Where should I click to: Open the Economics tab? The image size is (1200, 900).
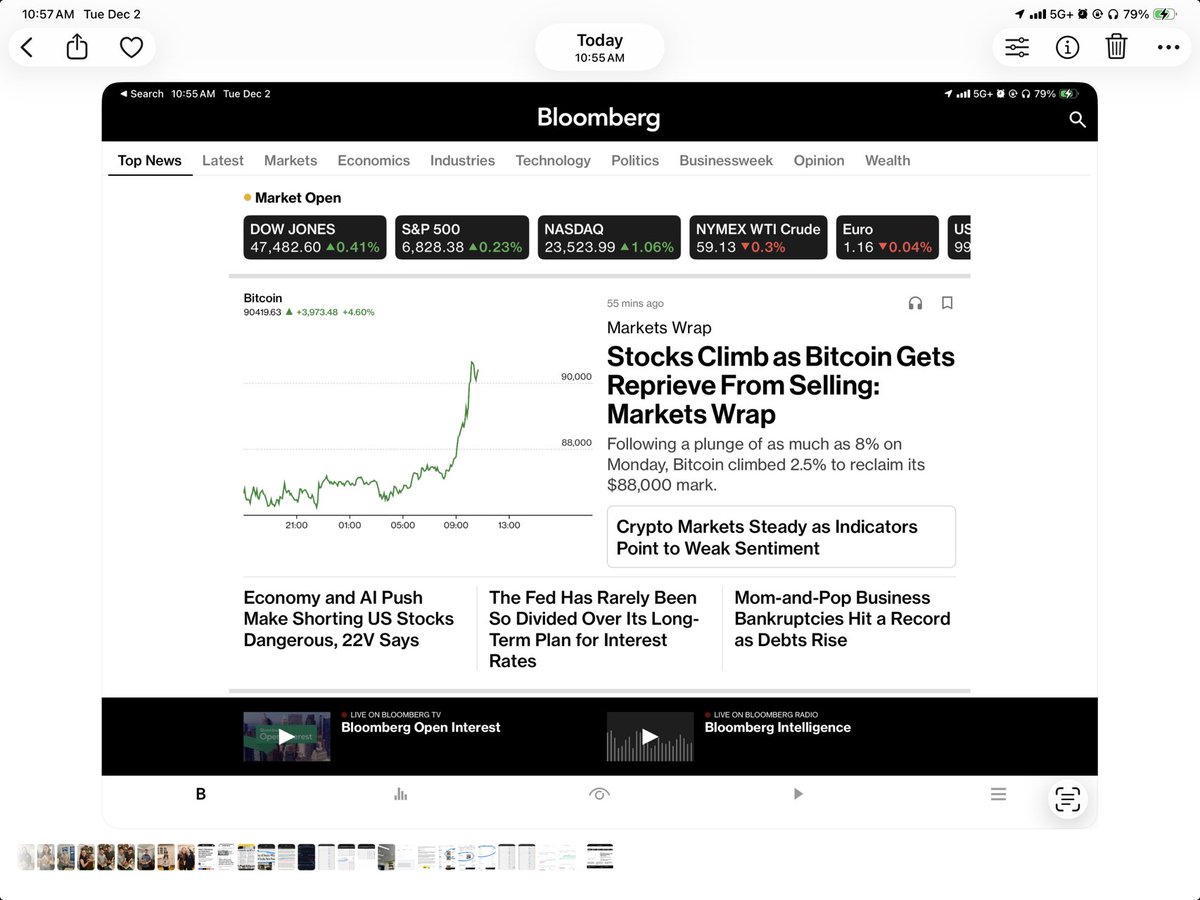click(x=374, y=160)
